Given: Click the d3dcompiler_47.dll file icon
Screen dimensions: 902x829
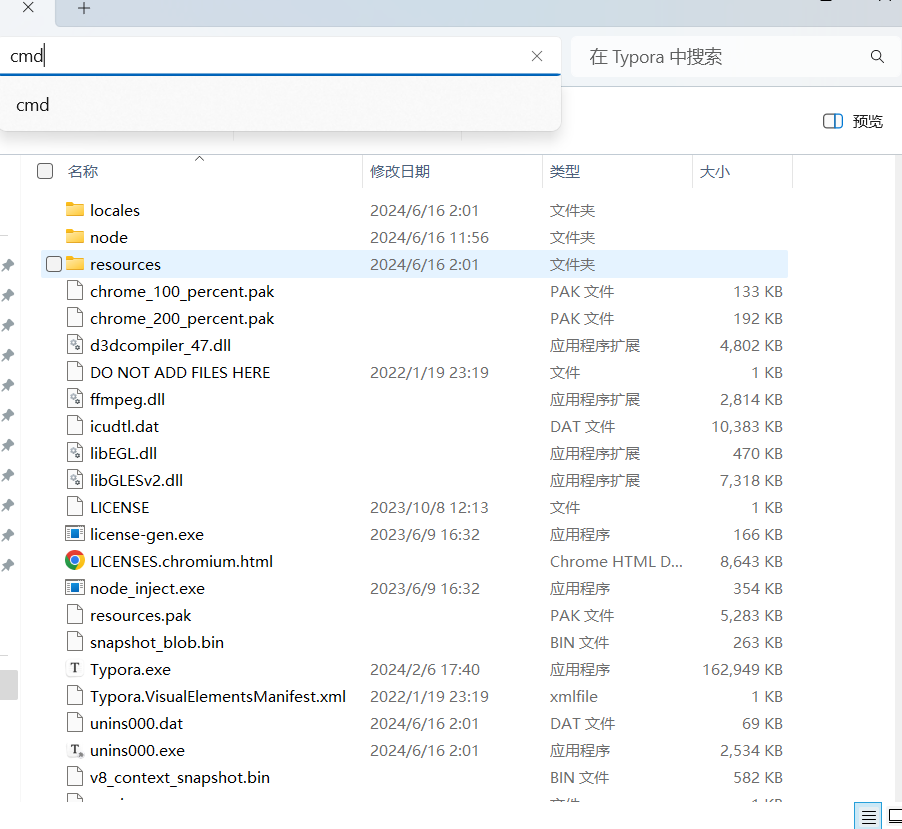Looking at the screenshot, I should (75, 345).
